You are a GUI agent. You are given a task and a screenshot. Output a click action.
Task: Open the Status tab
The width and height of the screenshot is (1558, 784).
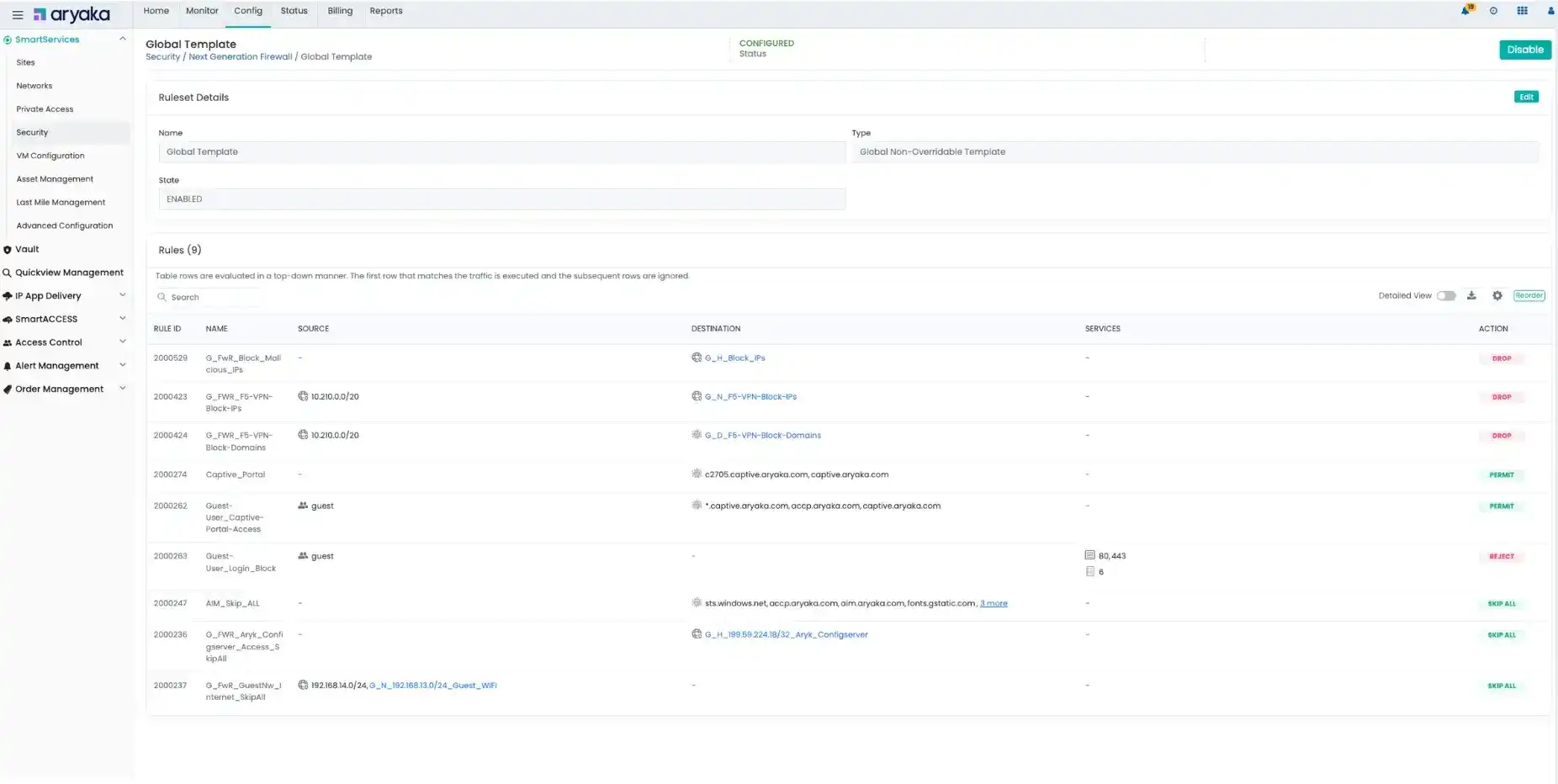[x=294, y=11]
